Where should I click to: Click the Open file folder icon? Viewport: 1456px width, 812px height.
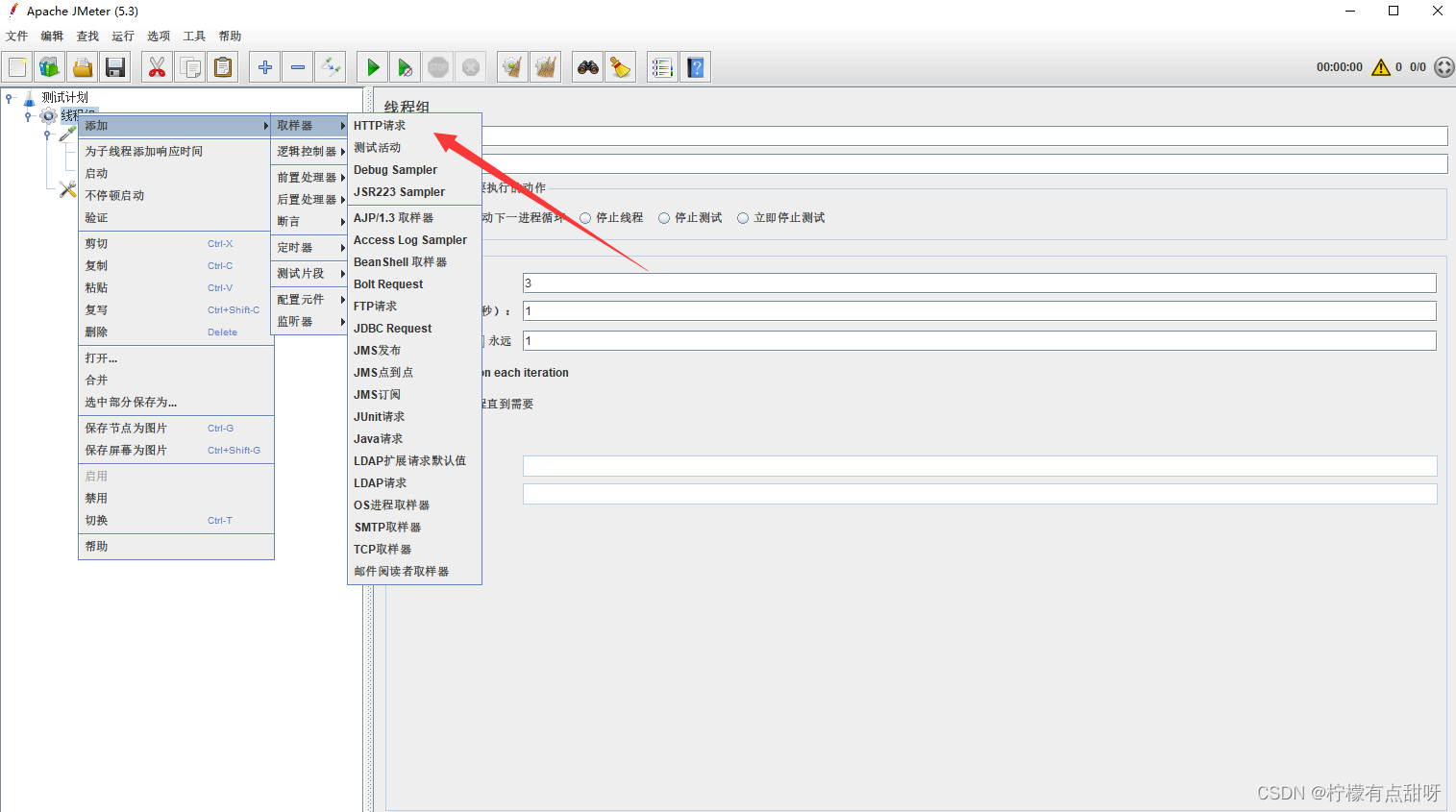83,67
